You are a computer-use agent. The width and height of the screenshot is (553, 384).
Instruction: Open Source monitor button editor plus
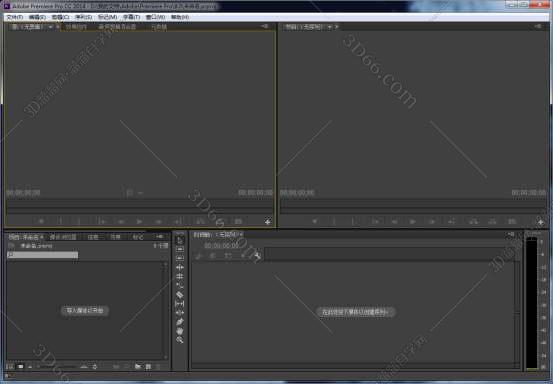268,222
